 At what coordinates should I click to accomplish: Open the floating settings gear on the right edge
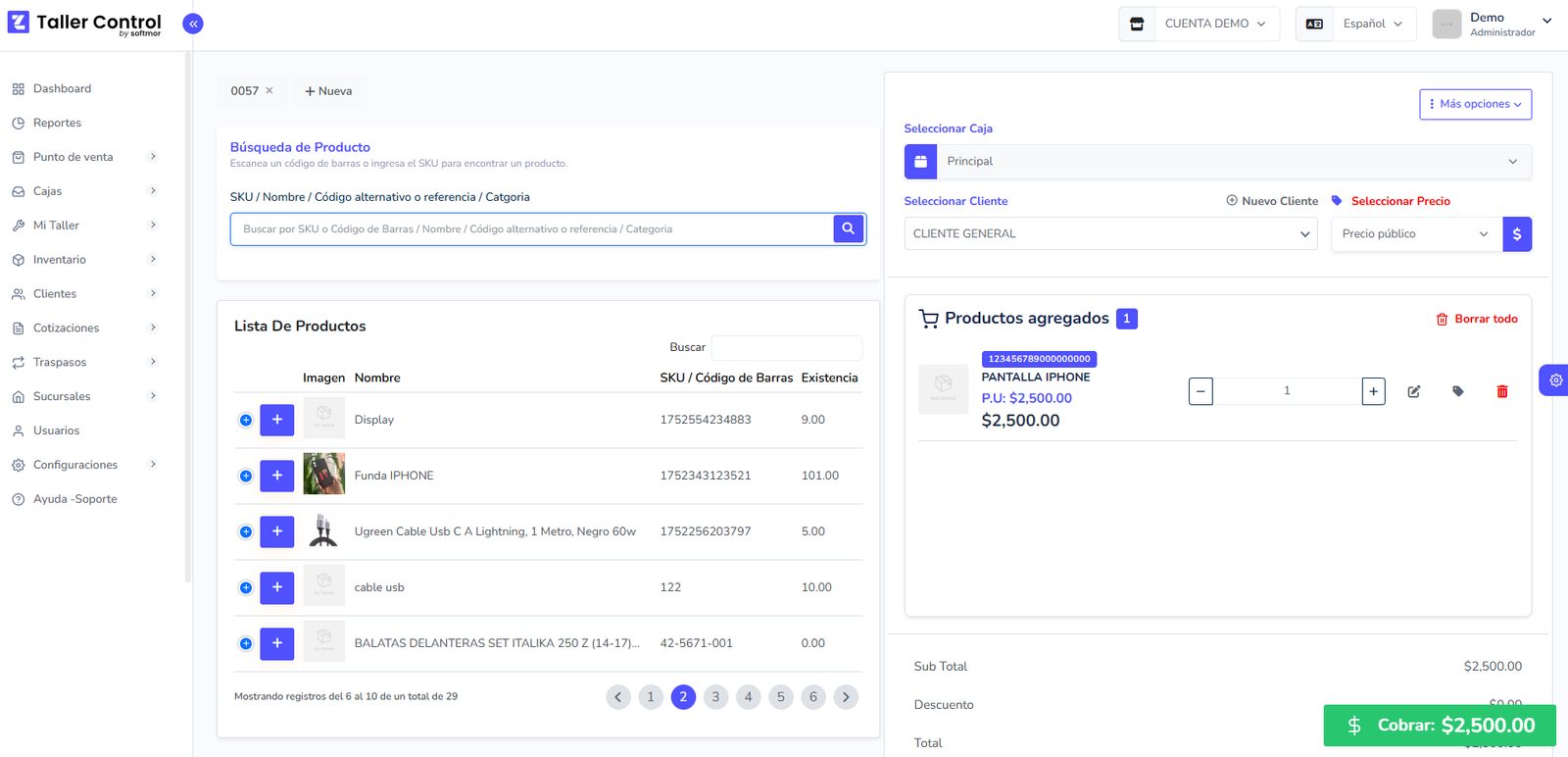(x=1555, y=380)
